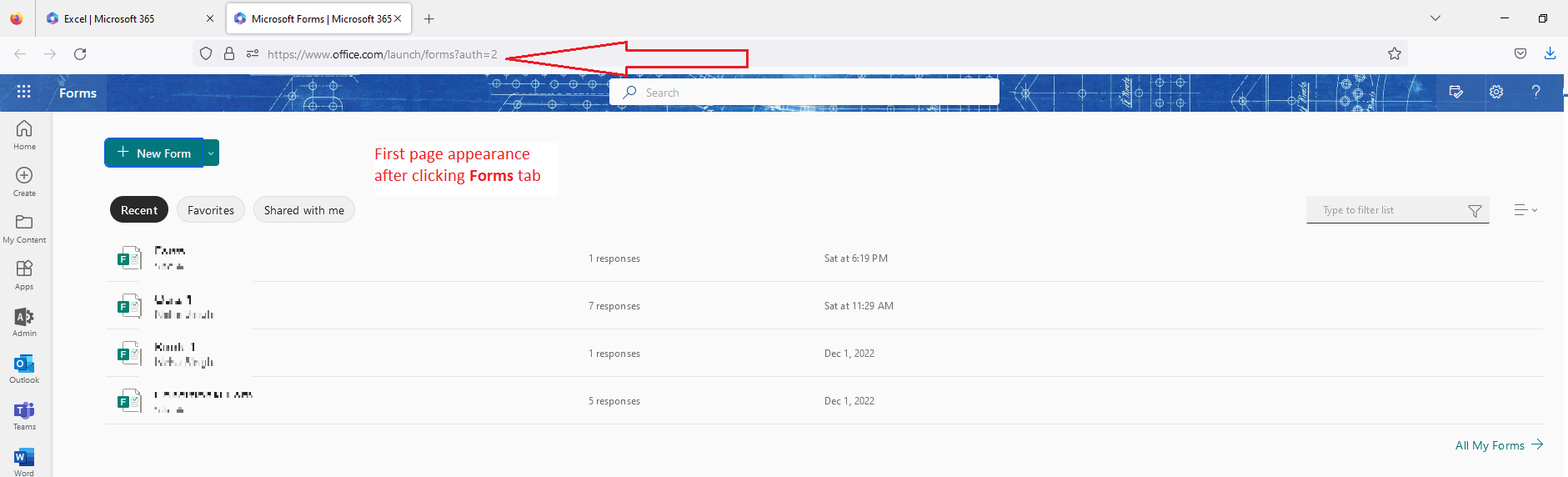Viewport: 1568px width, 477px height.
Task: Close the Microsoft Forms browser tab
Action: coord(398,18)
